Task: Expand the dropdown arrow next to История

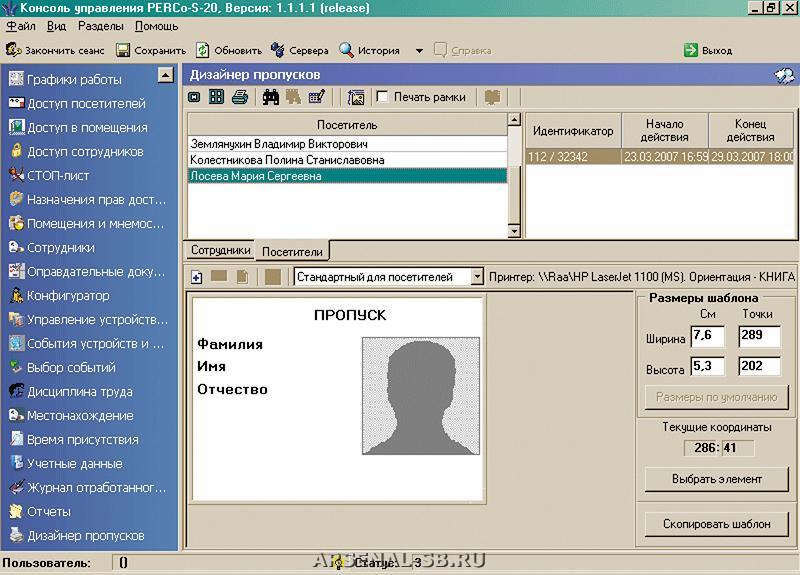Action: tap(419, 51)
